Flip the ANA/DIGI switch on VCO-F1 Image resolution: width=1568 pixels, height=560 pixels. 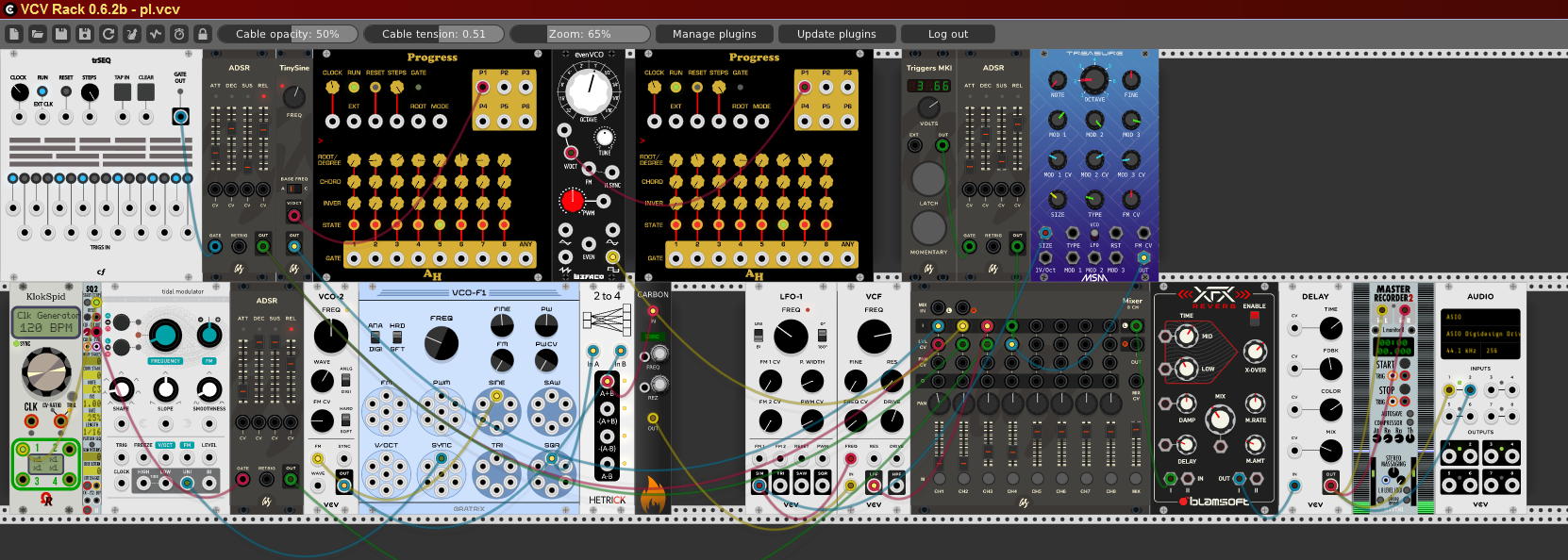pos(375,337)
